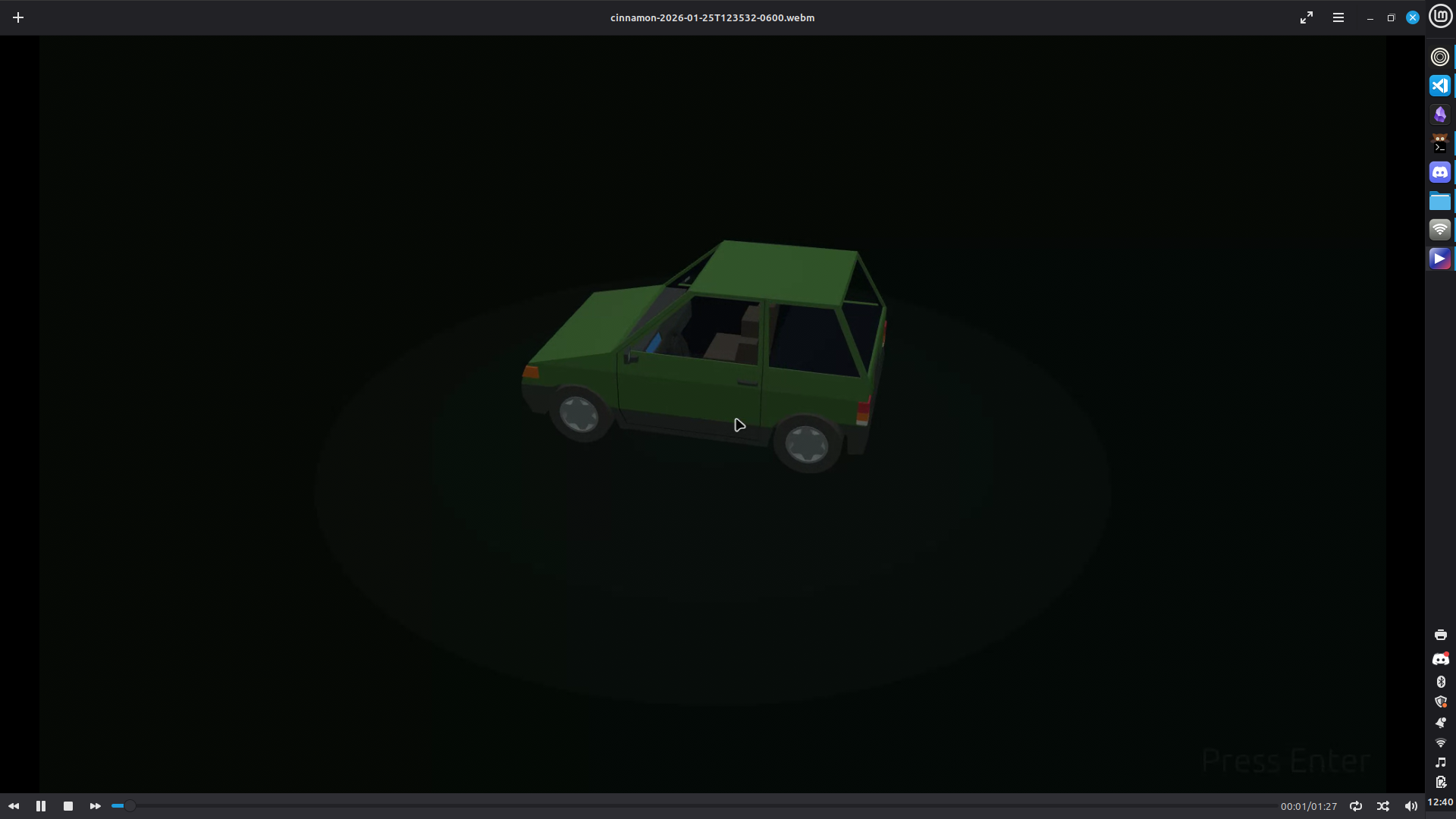
Task: Add media with the plus button
Action: (x=18, y=17)
